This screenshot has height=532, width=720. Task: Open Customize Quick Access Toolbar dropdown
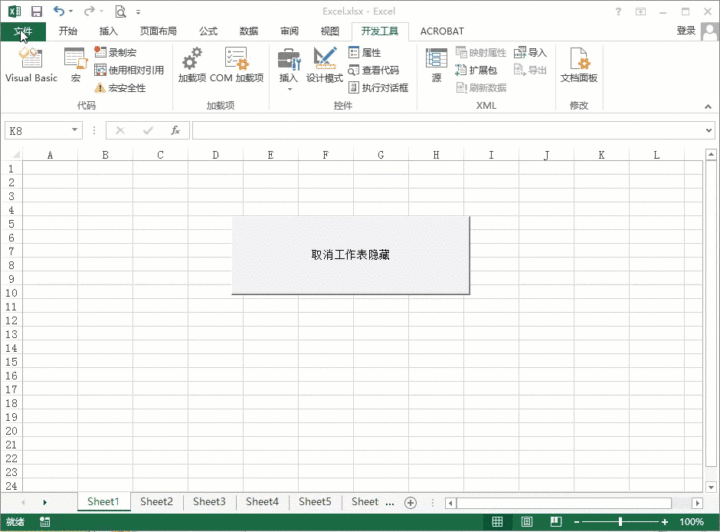pyautogui.click(x=138, y=12)
